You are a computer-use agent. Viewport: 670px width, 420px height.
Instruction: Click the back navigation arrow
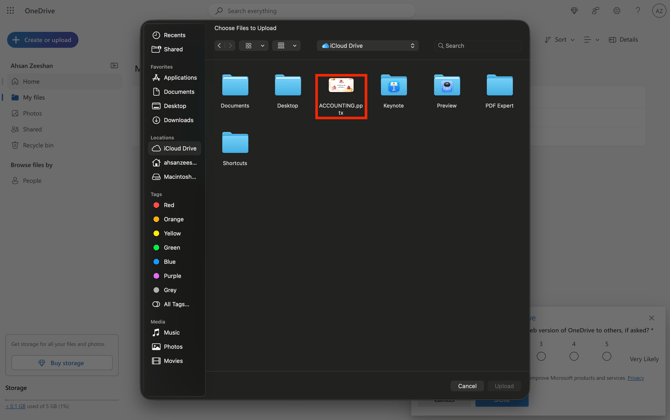[220, 46]
